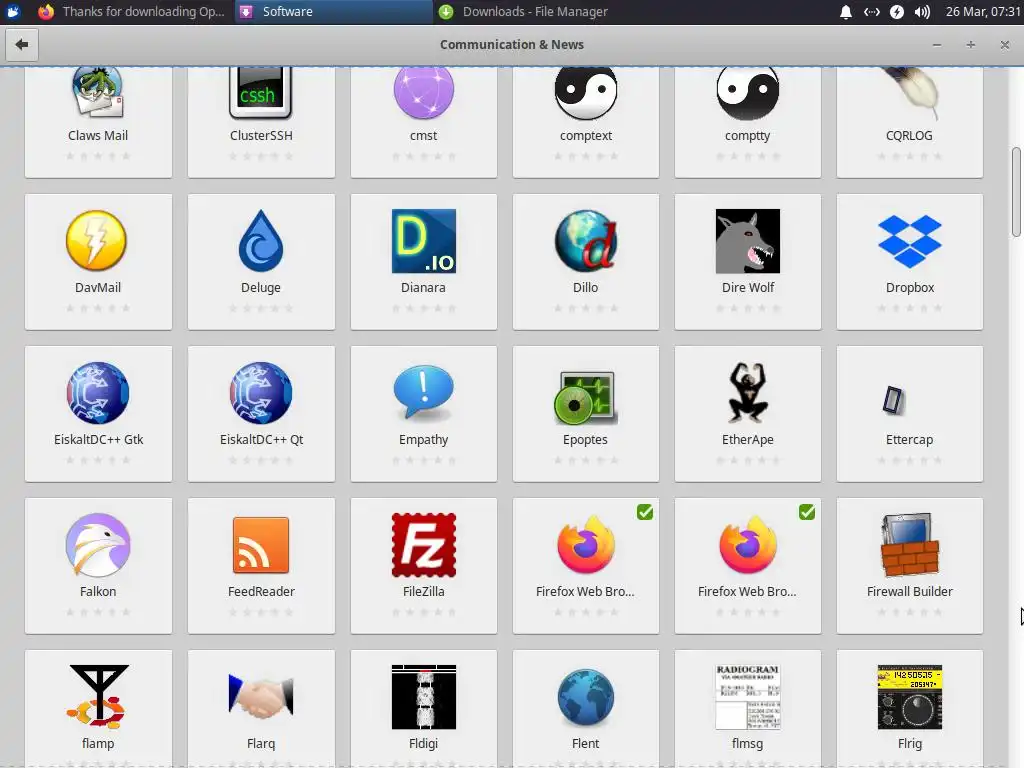This screenshot has width=1024, height=768.
Task: Open the Fldigi app icon
Action: pos(423,697)
